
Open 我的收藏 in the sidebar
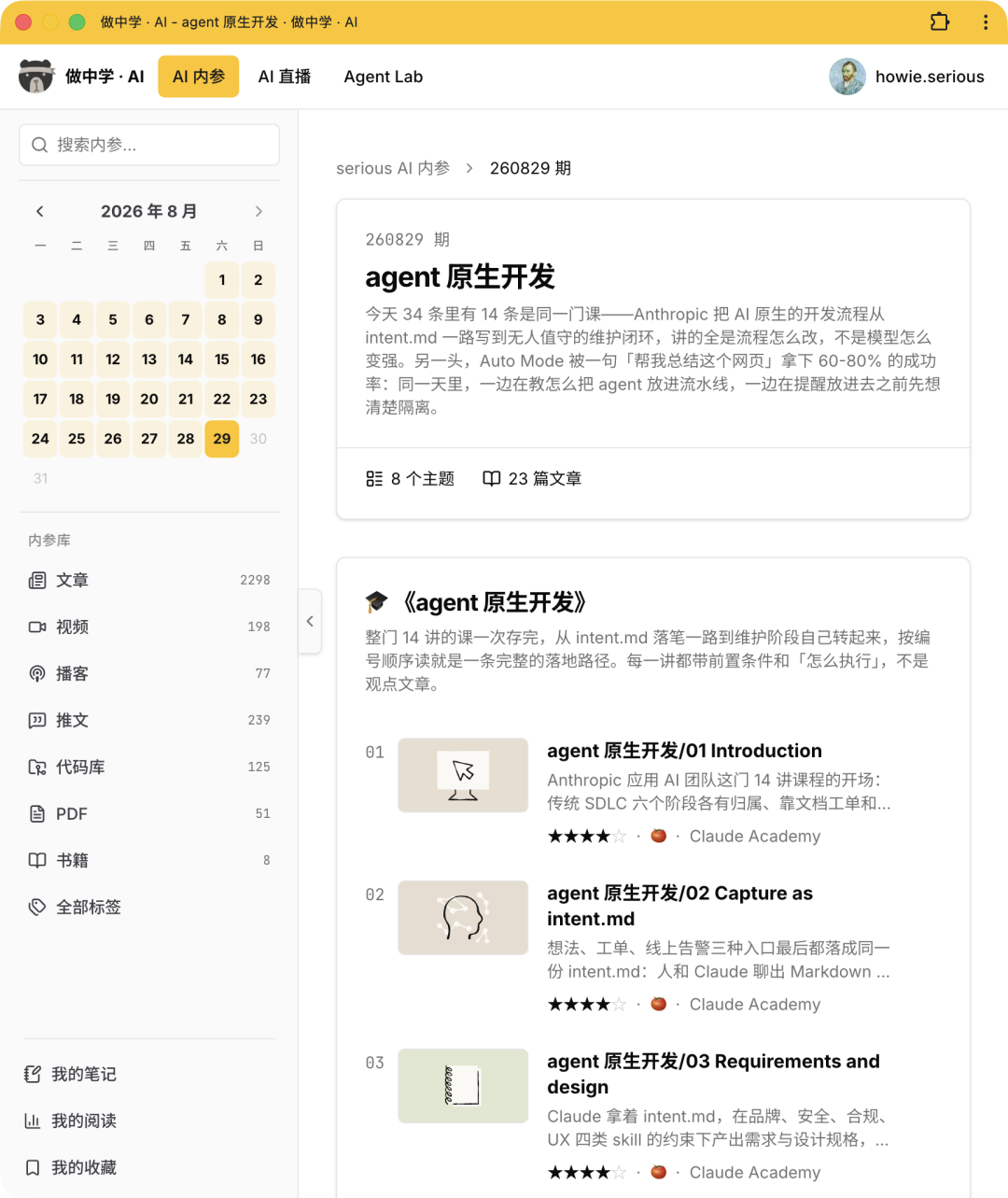149,1167
